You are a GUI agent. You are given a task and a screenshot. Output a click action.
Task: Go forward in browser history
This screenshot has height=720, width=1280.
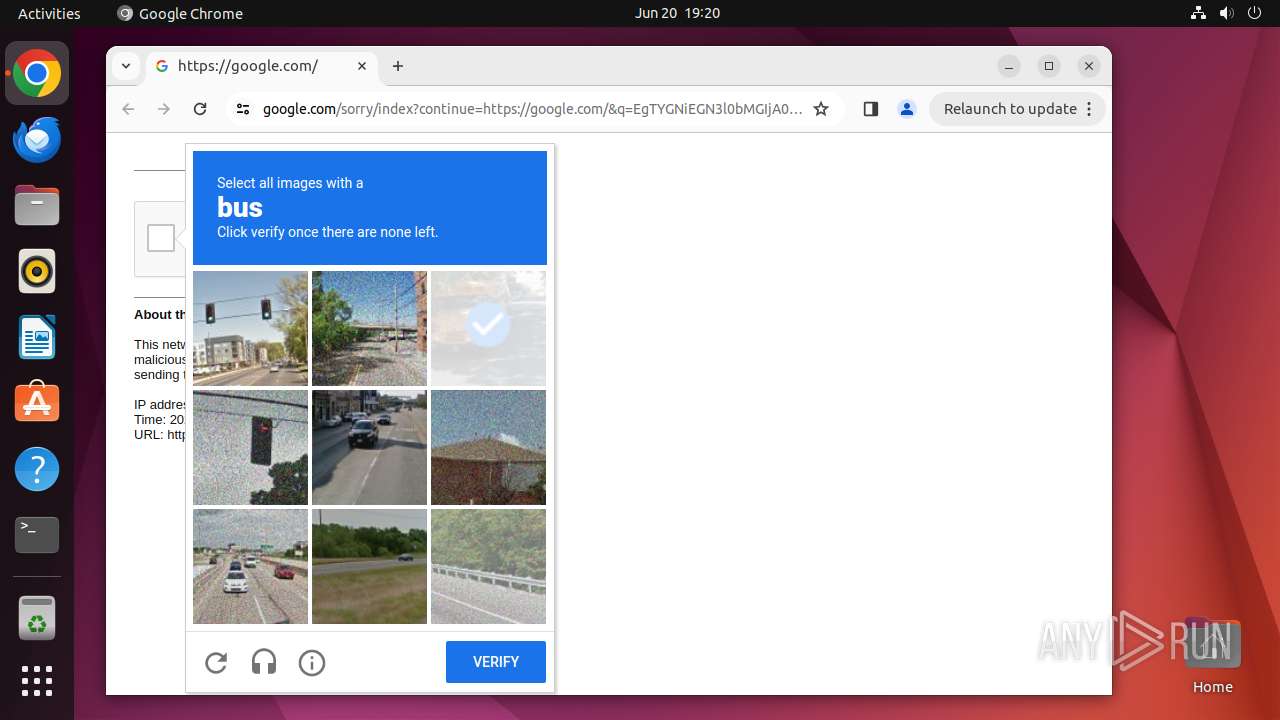point(164,109)
